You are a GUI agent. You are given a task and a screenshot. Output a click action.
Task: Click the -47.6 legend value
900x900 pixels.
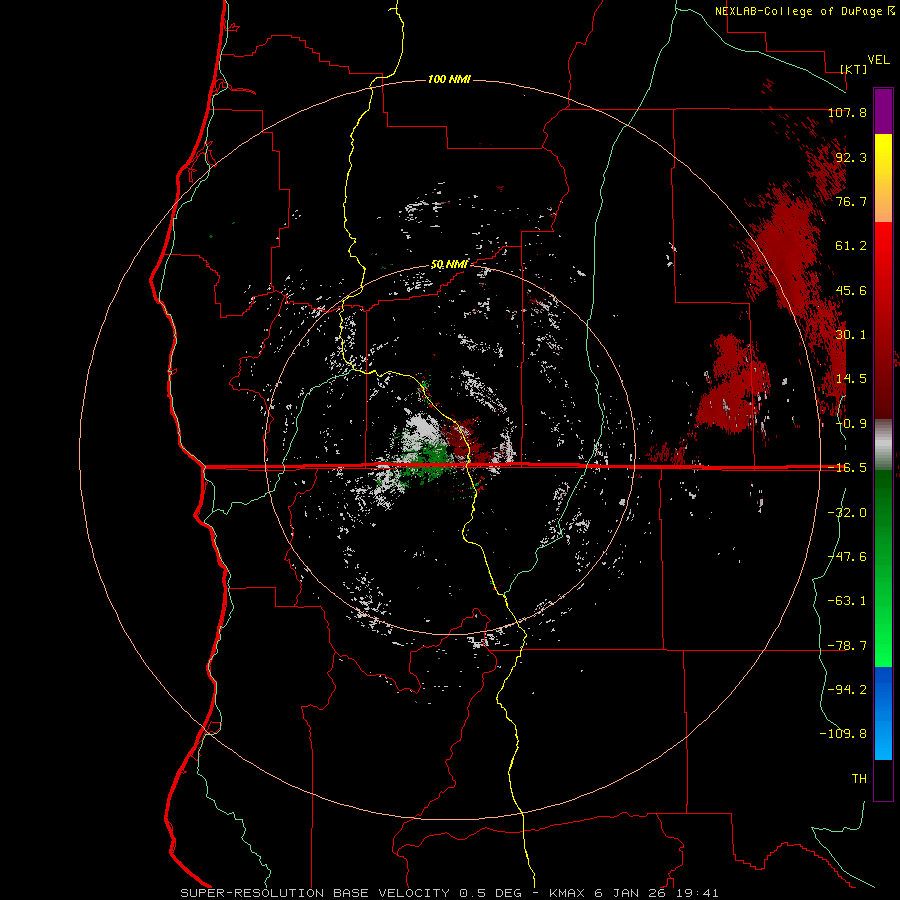[x=847, y=557]
